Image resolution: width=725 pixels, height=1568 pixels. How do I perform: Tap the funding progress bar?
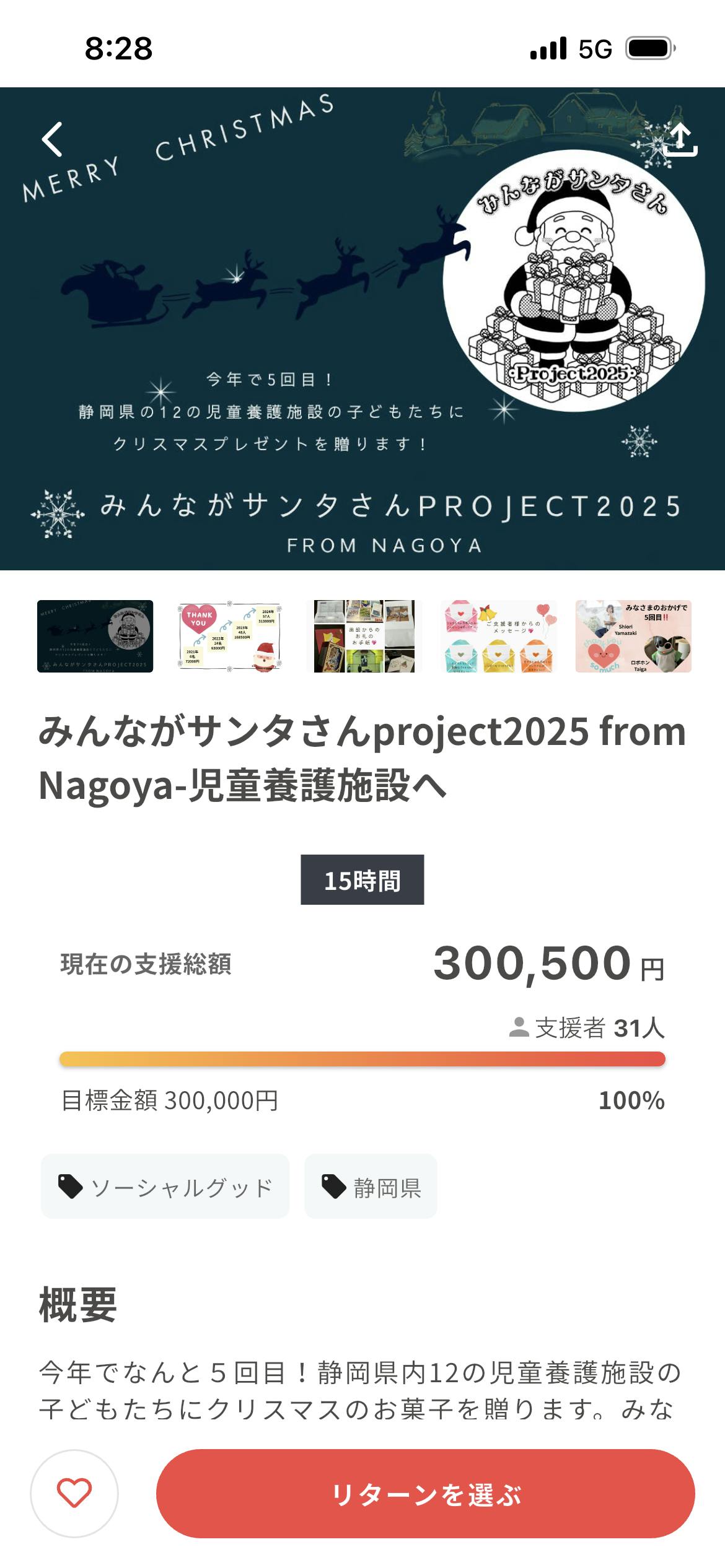[x=362, y=1059]
